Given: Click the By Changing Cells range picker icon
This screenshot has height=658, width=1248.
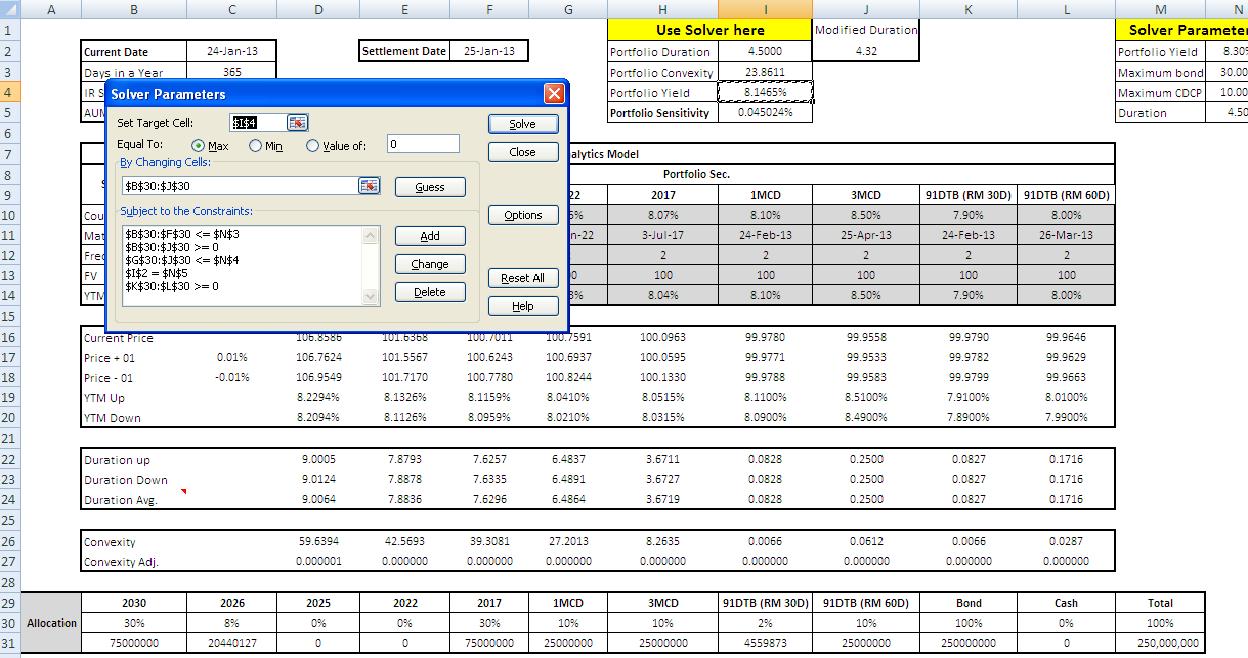Looking at the screenshot, I should pos(369,186).
